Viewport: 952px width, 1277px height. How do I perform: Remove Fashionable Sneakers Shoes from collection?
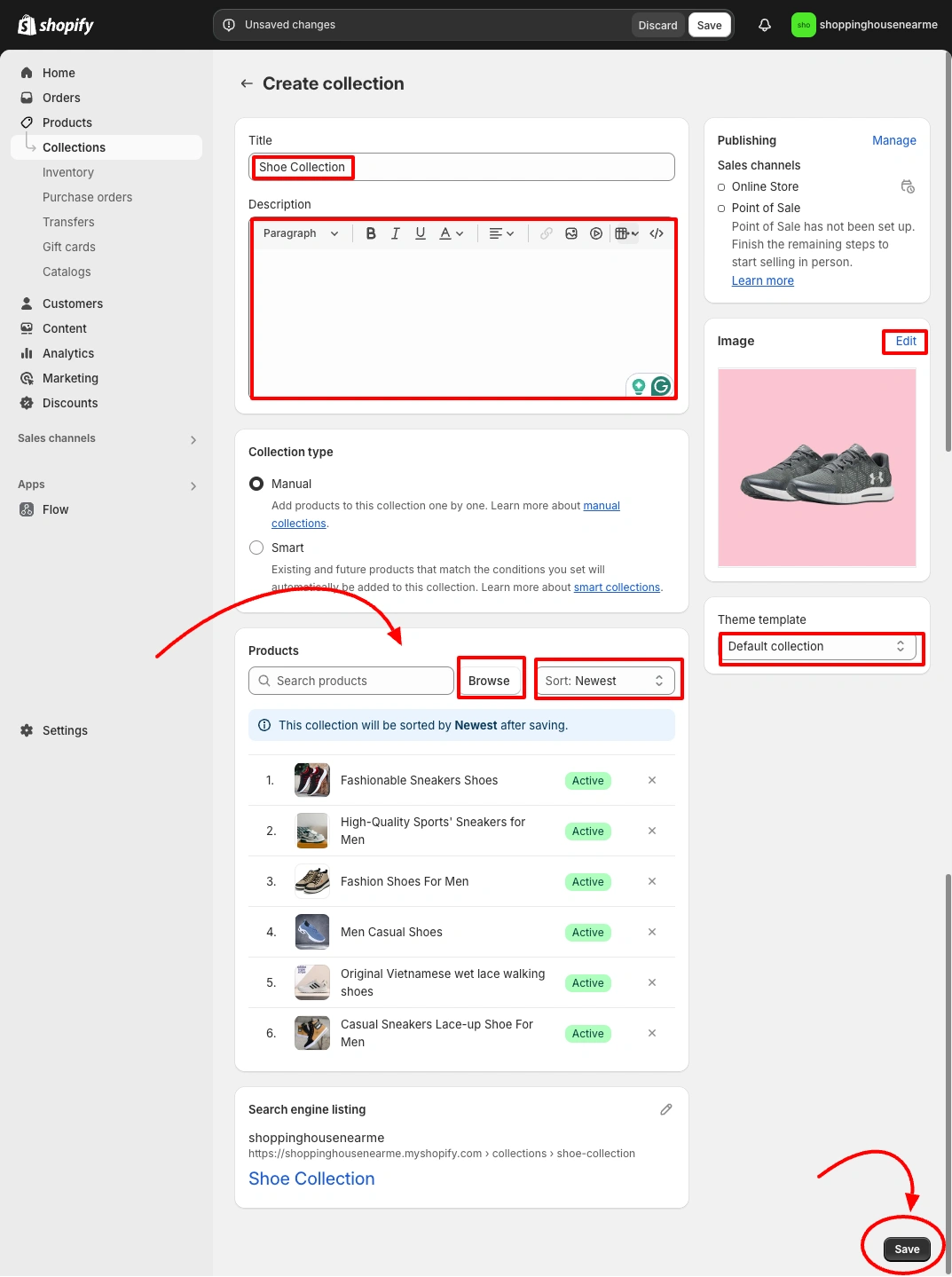652,780
